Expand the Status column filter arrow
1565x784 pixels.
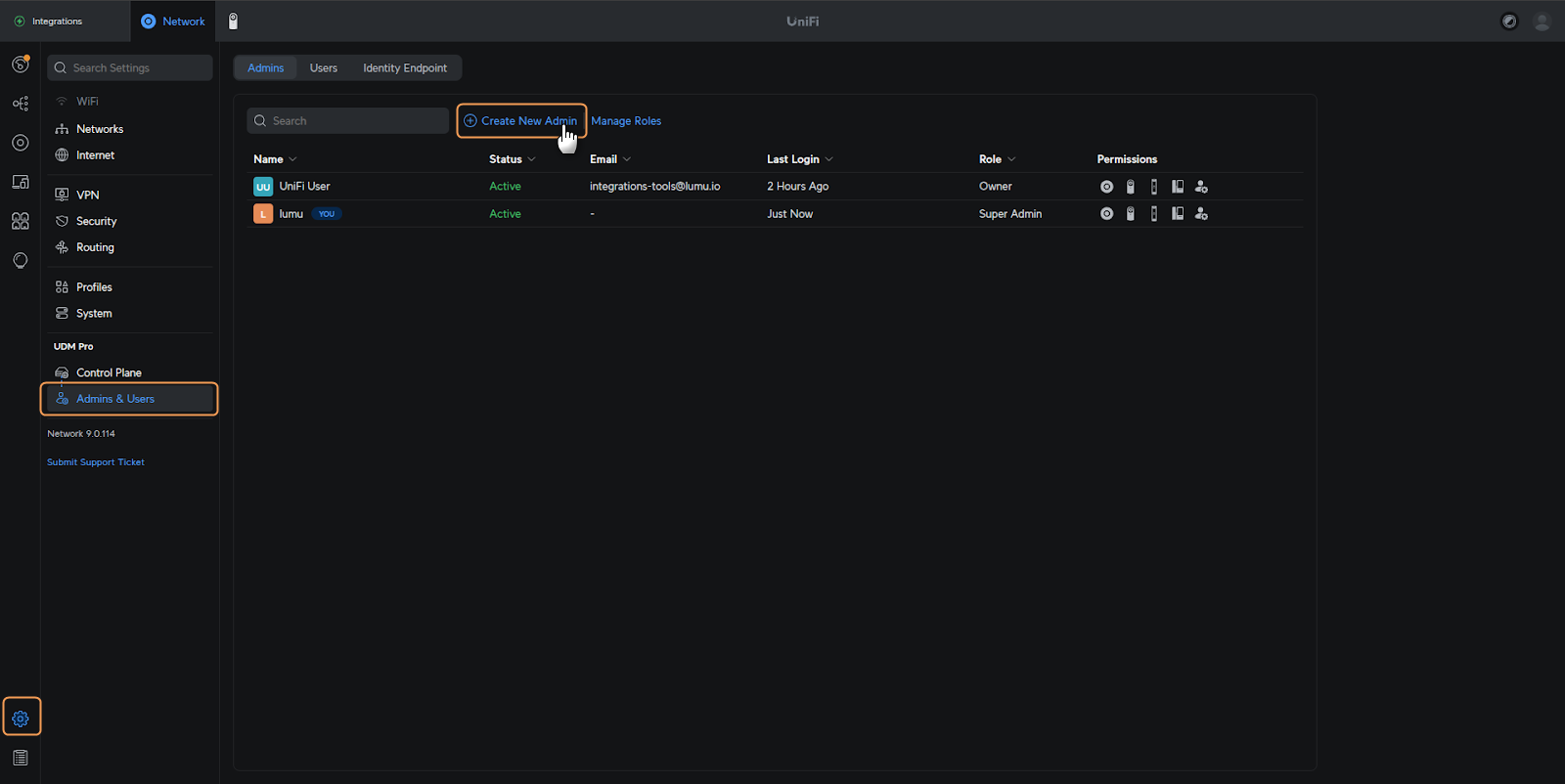point(531,159)
